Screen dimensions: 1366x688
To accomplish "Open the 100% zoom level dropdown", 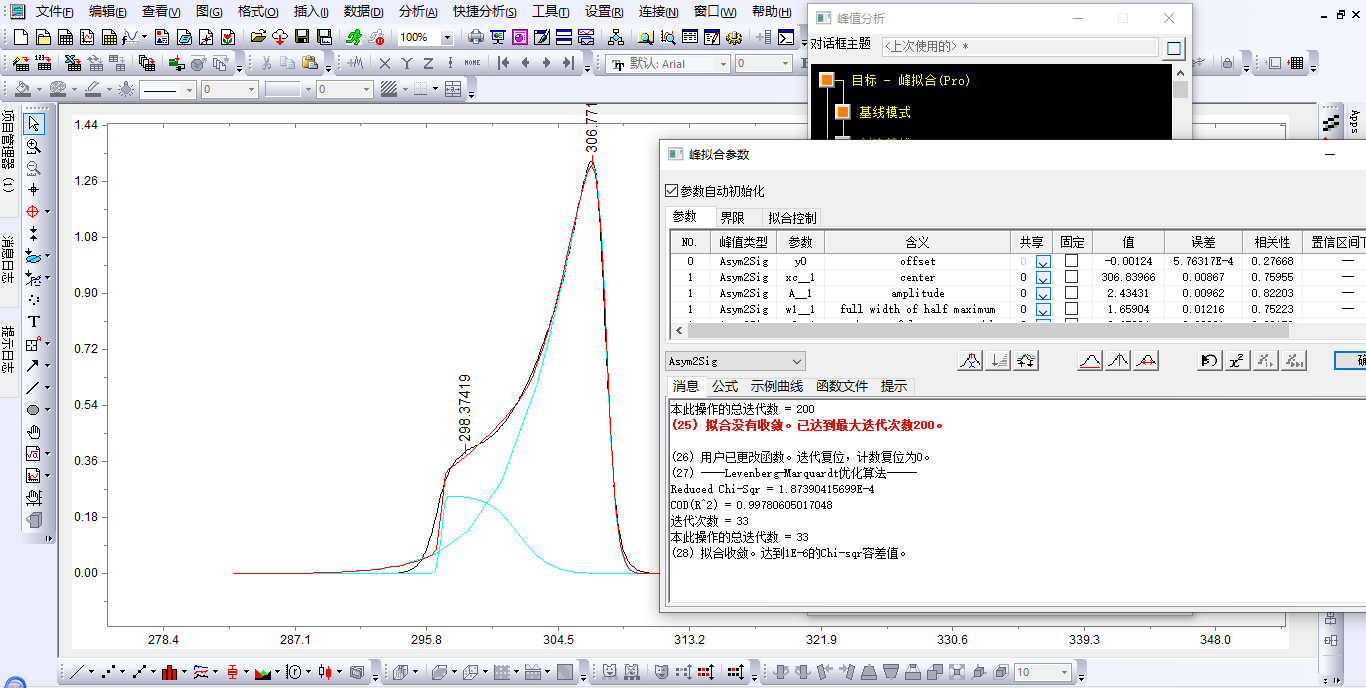I will [446, 37].
